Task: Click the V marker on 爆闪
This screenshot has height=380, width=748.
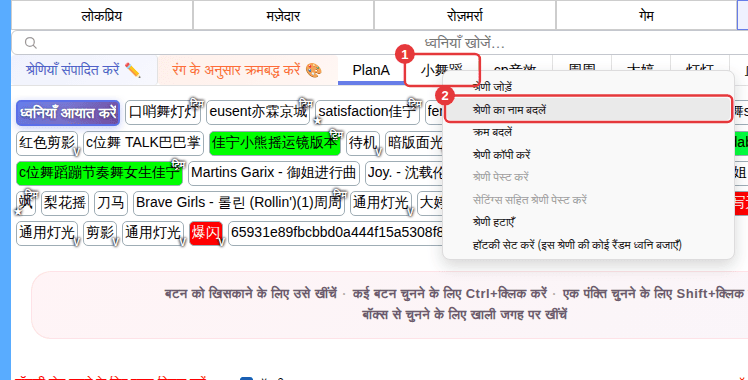Action: click(221, 242)
